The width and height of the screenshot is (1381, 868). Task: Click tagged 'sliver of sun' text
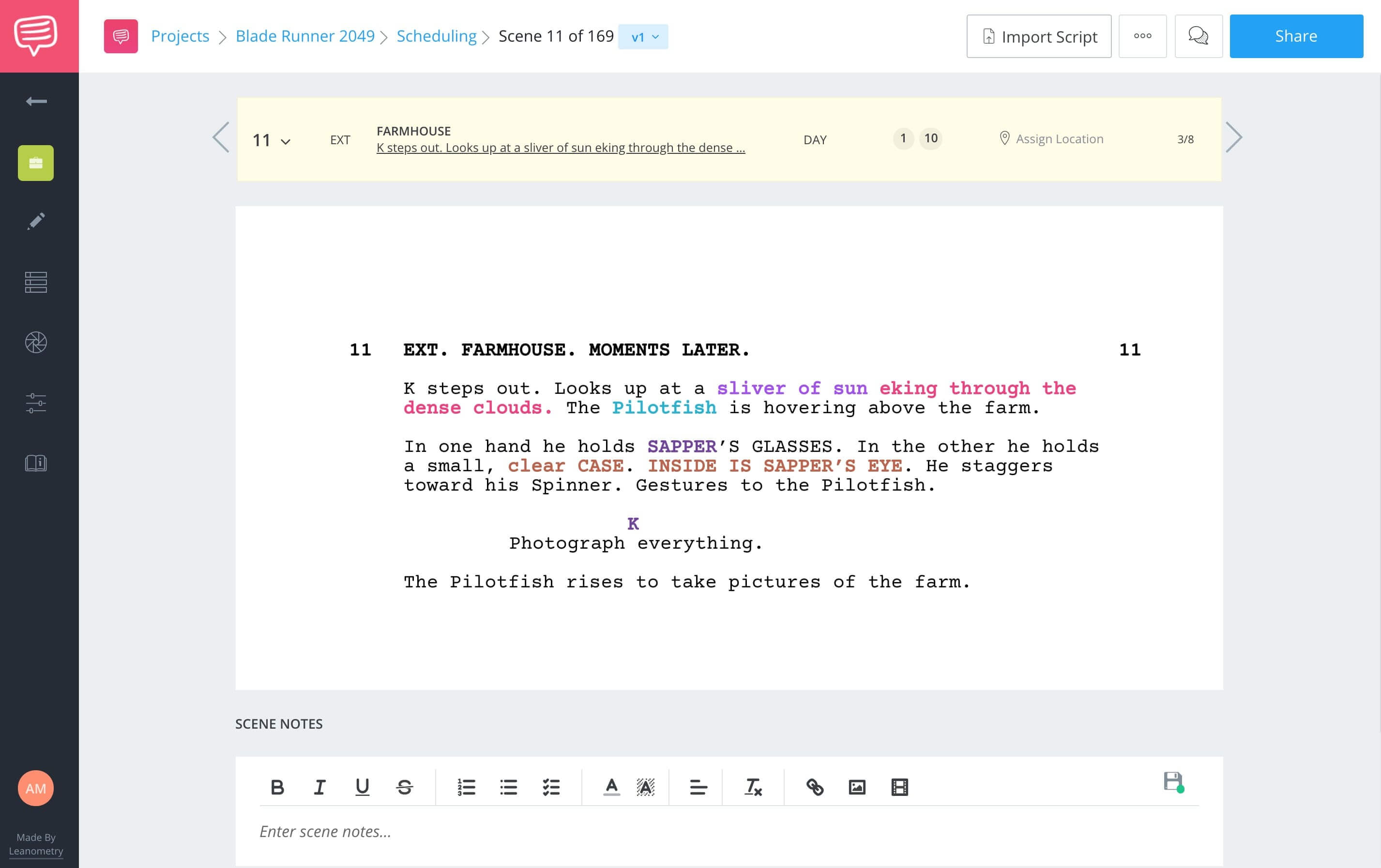pyautogui.click(x=792, y=388)
